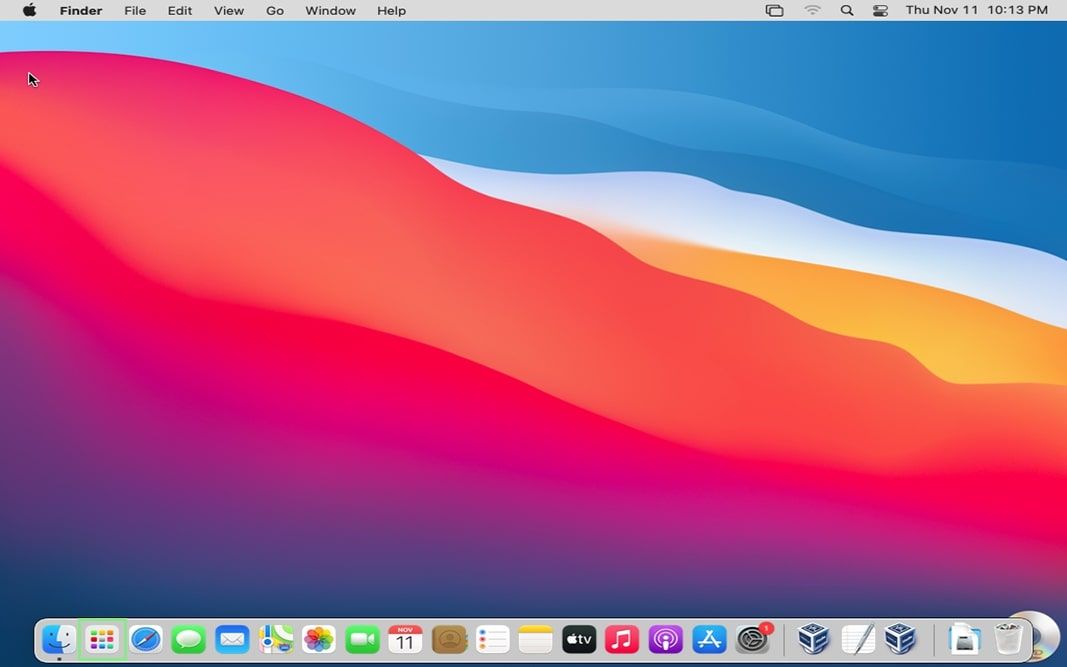Open the Messages app
This screenshot has width=1067, height=667.
point(188,639)
